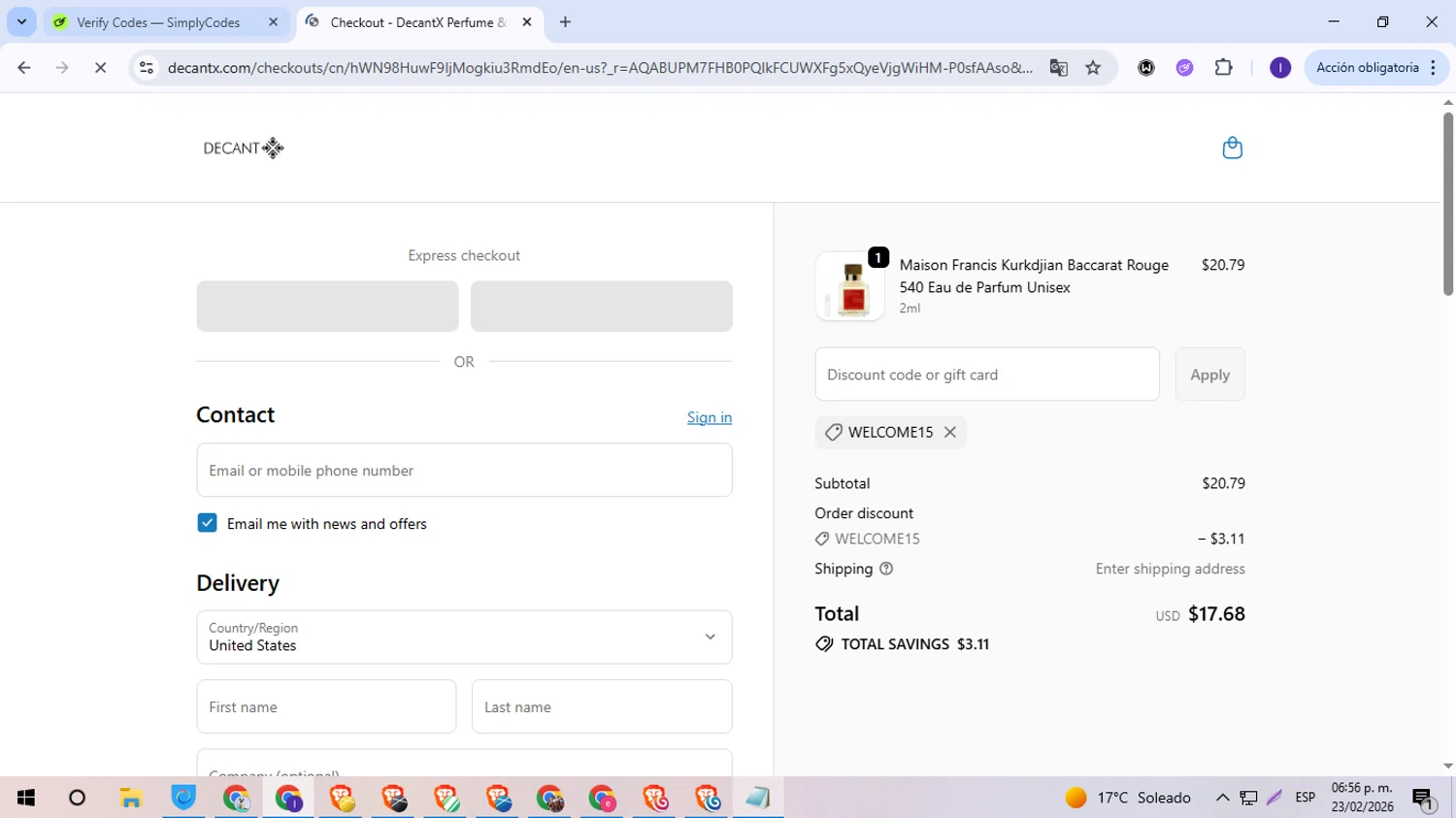Click the scrollbar down arrow

click(x=1448, y=767)
